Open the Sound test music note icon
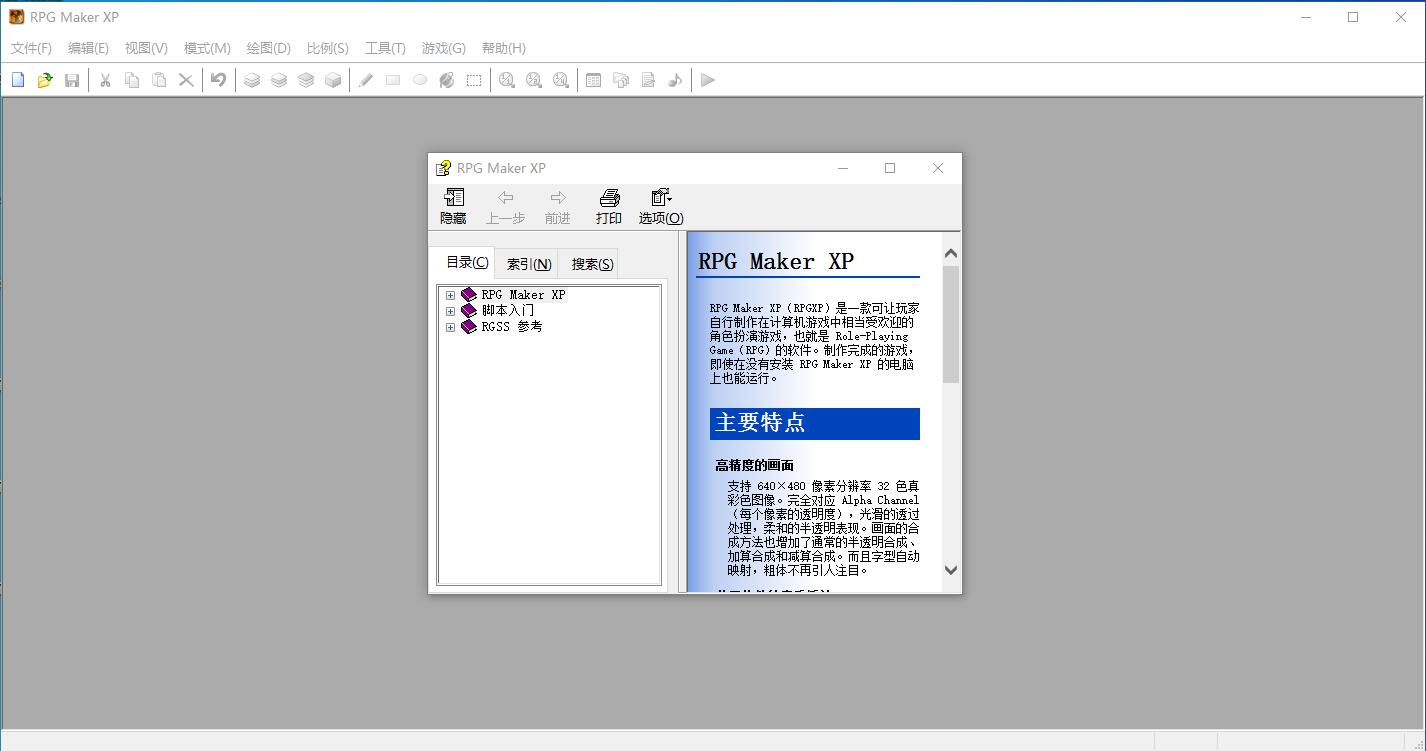 [675, 80]
